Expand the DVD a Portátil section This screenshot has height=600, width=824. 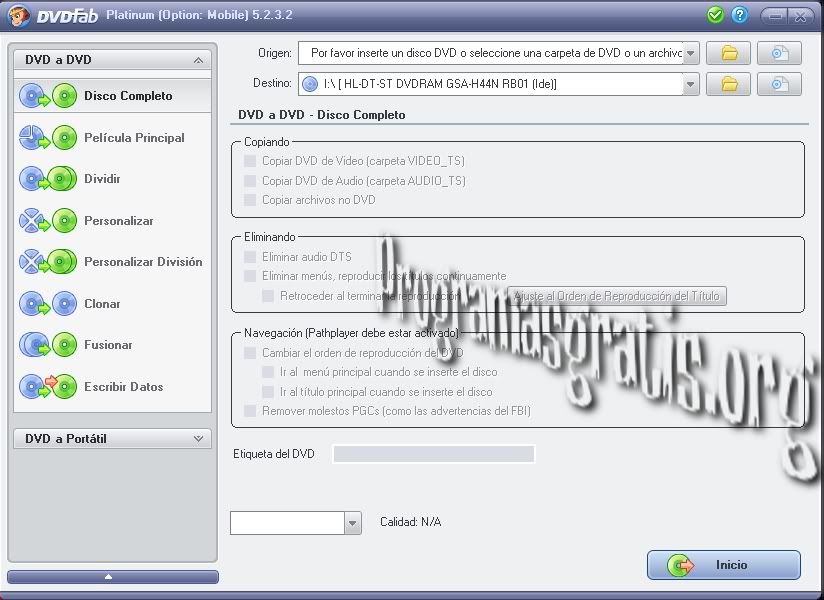click(x=198, y=438)
